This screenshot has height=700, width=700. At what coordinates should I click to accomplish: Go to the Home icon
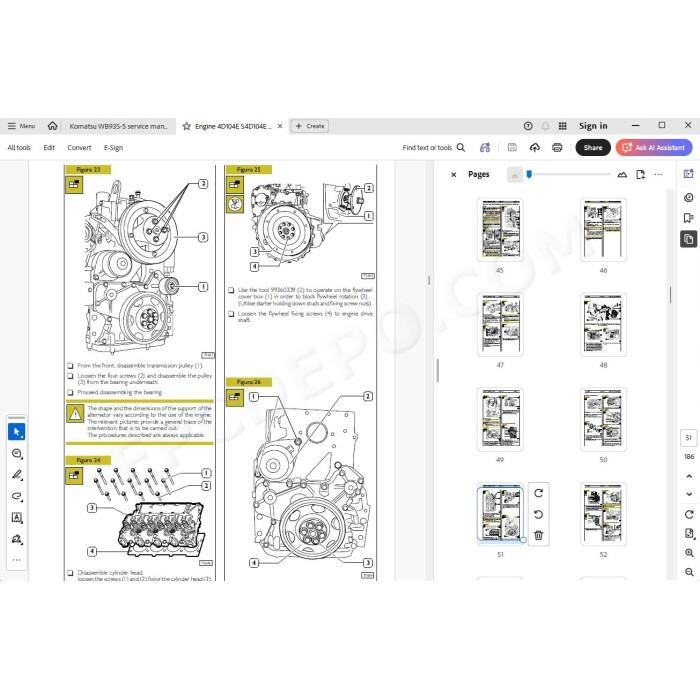(52, 126)
